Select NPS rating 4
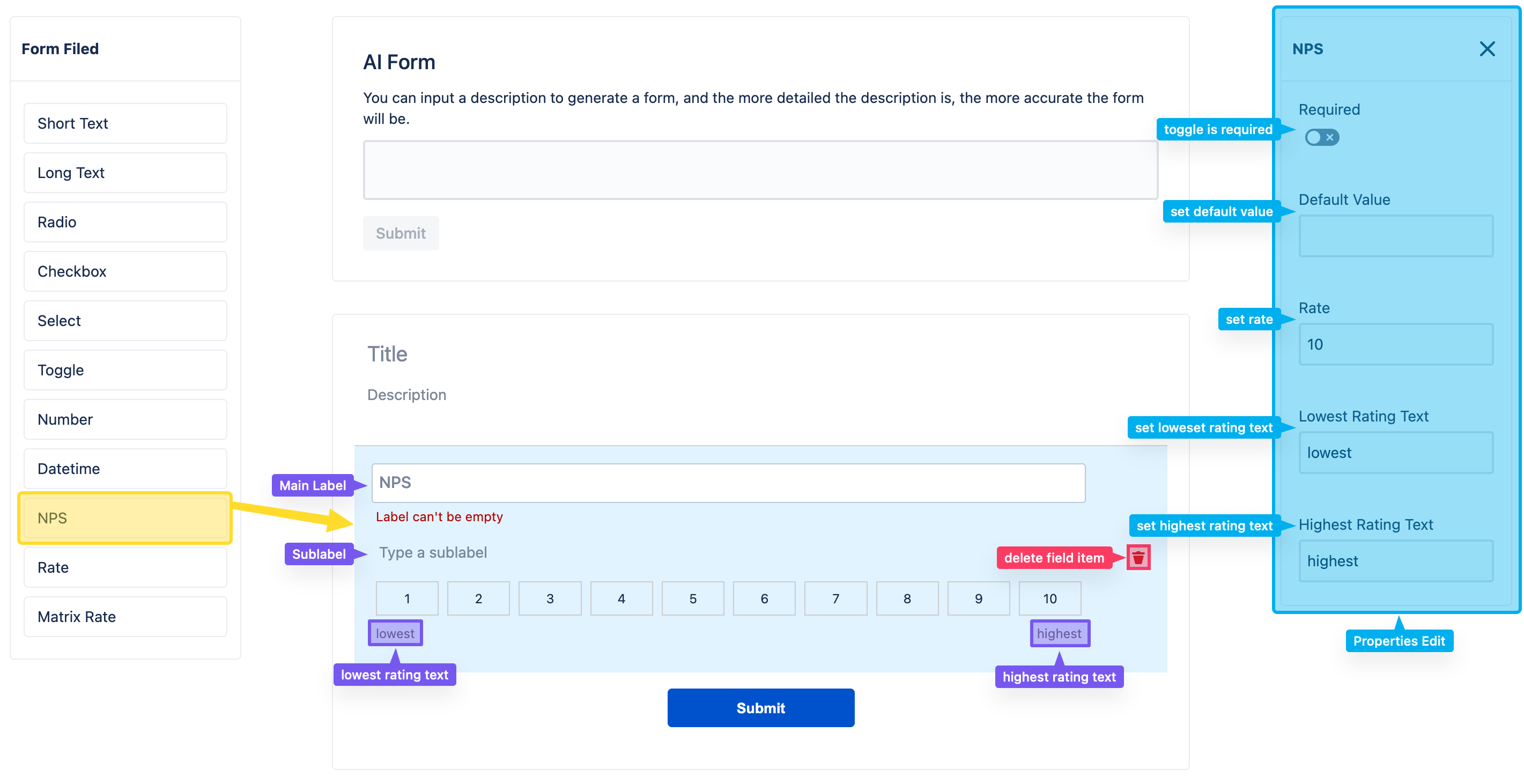 (x=621, y=598)
